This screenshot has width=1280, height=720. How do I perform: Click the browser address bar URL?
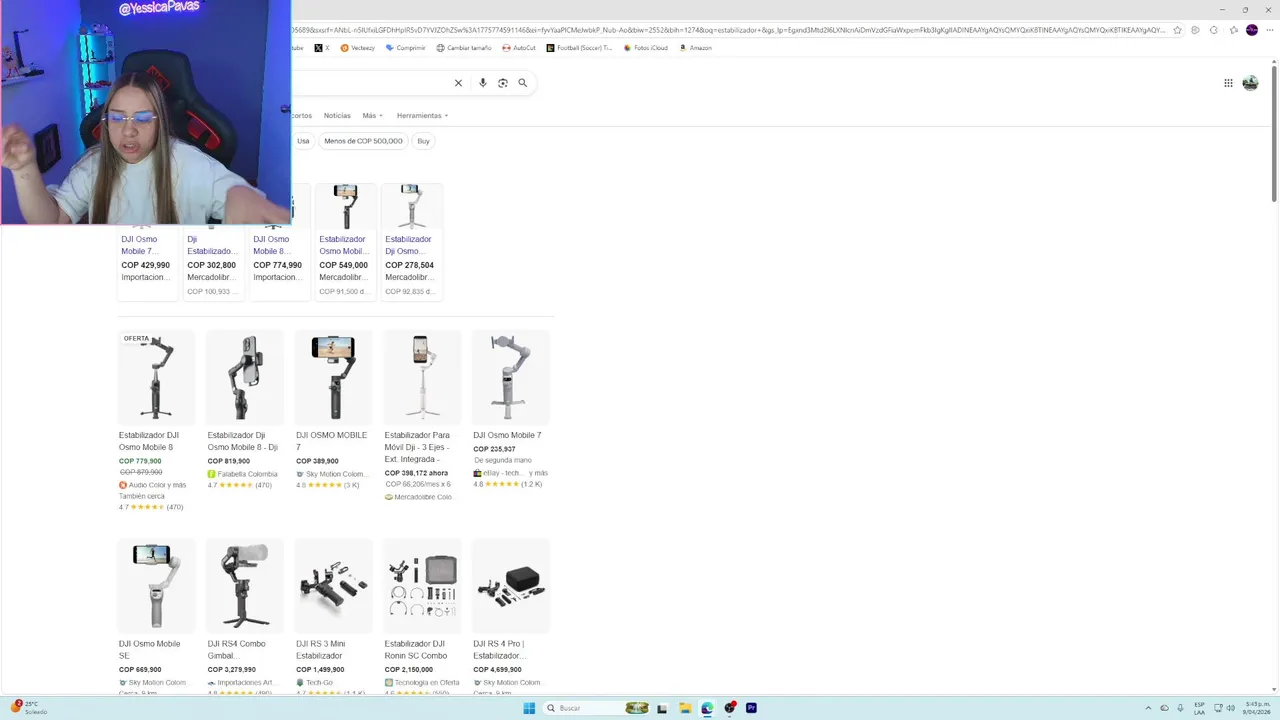[x=728, y=30]
